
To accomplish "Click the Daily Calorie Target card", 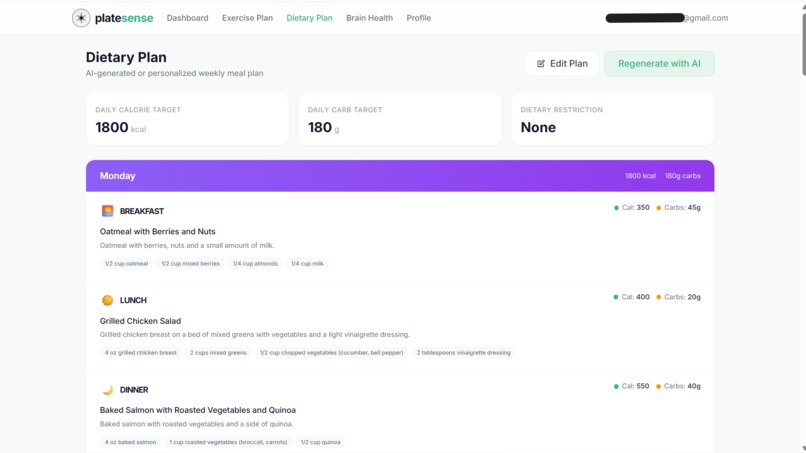I will point(188,119).
